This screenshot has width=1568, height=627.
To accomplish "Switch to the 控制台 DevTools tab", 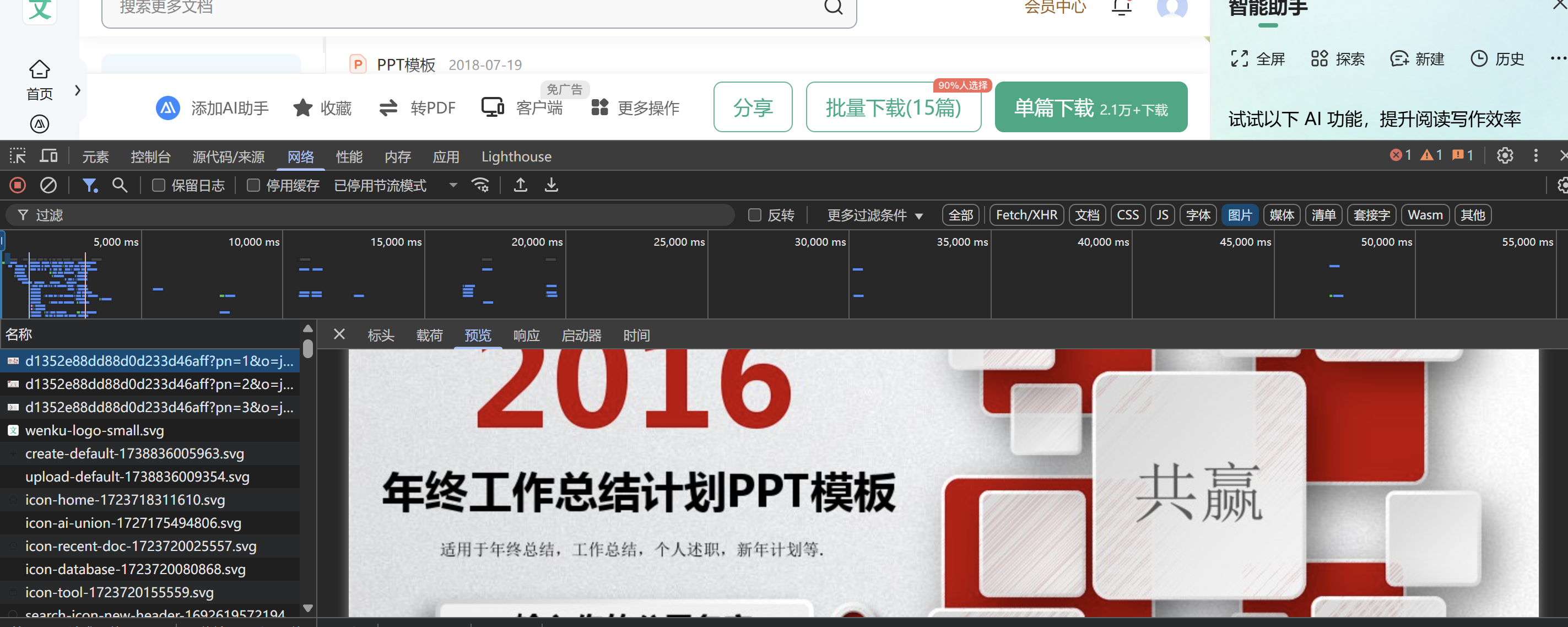I will click(150, 157).
